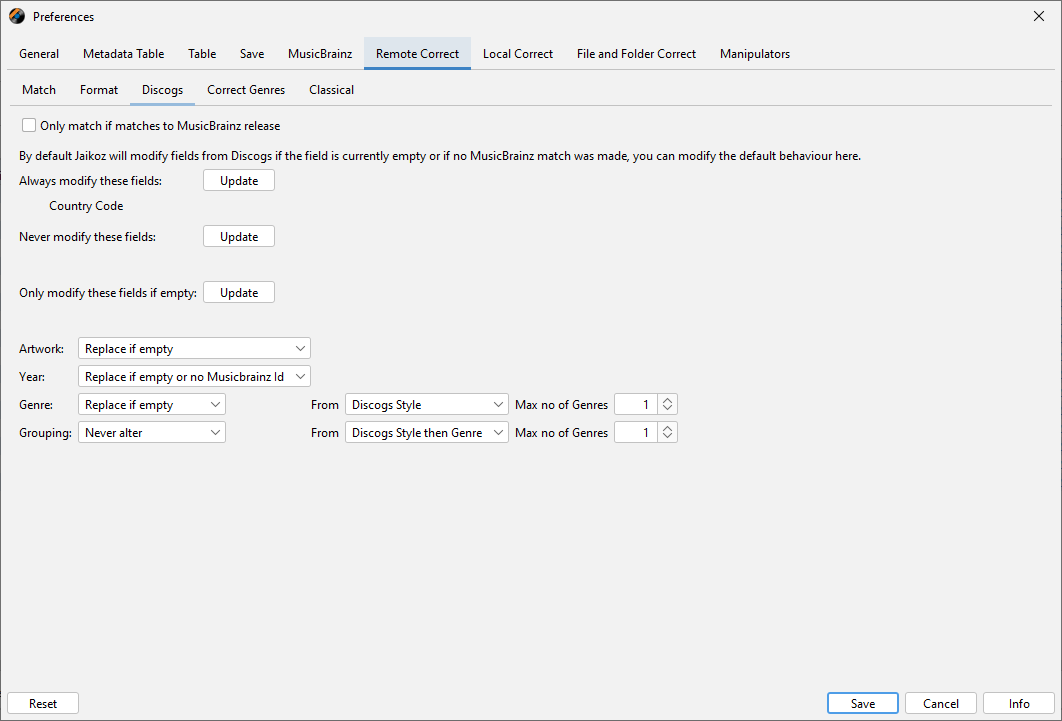The height and width of the screenshot is (721, 1062).
Task: Expand the Year replacement dropdown
Action: [x=194, y=377]
